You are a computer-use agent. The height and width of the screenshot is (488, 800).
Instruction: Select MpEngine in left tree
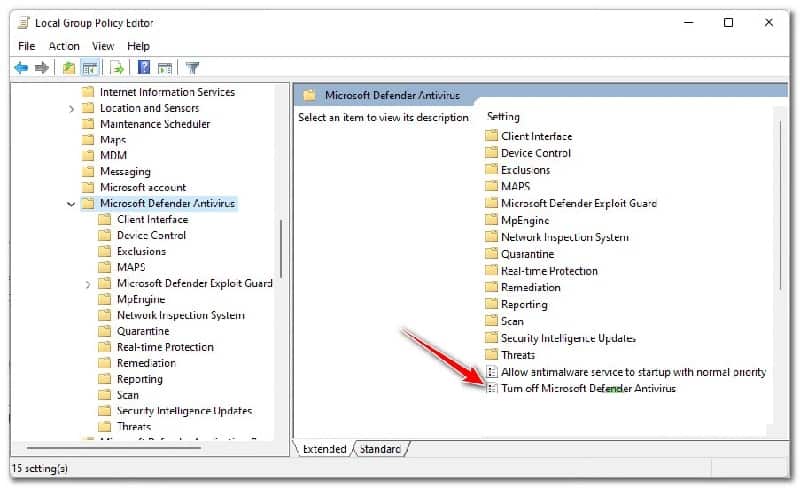click(x=141, y=299)
